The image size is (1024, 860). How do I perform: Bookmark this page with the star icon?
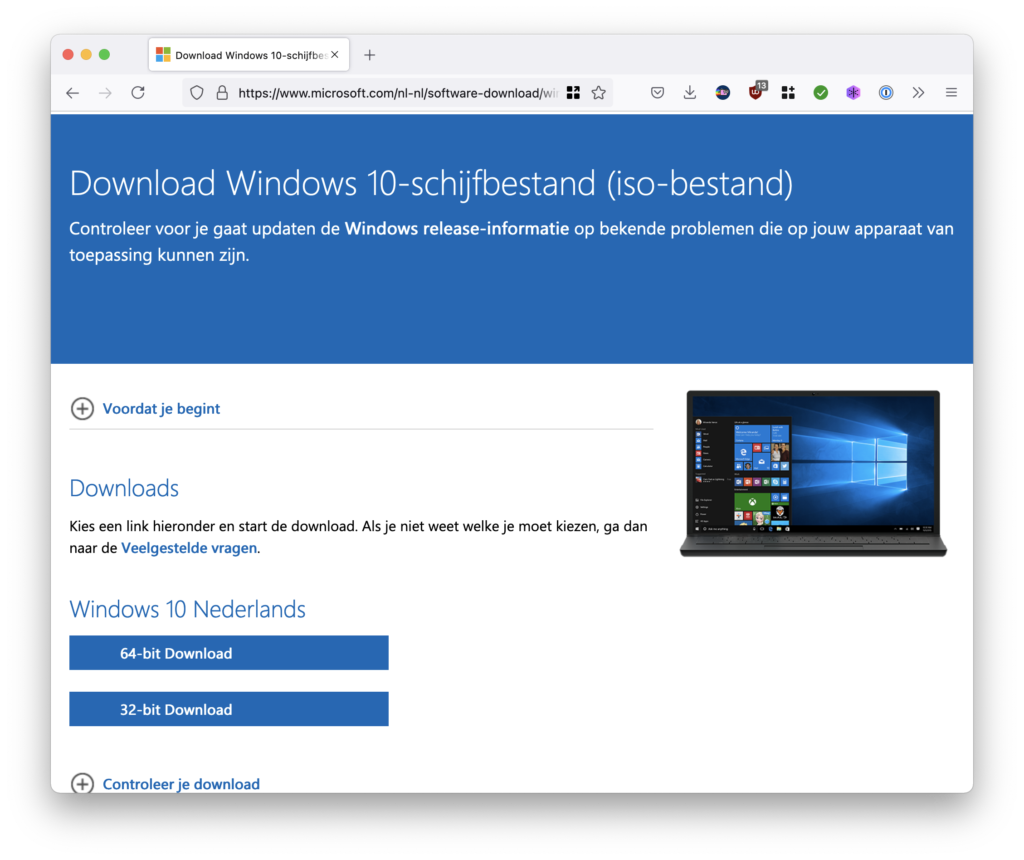click(x=599, y=93)
